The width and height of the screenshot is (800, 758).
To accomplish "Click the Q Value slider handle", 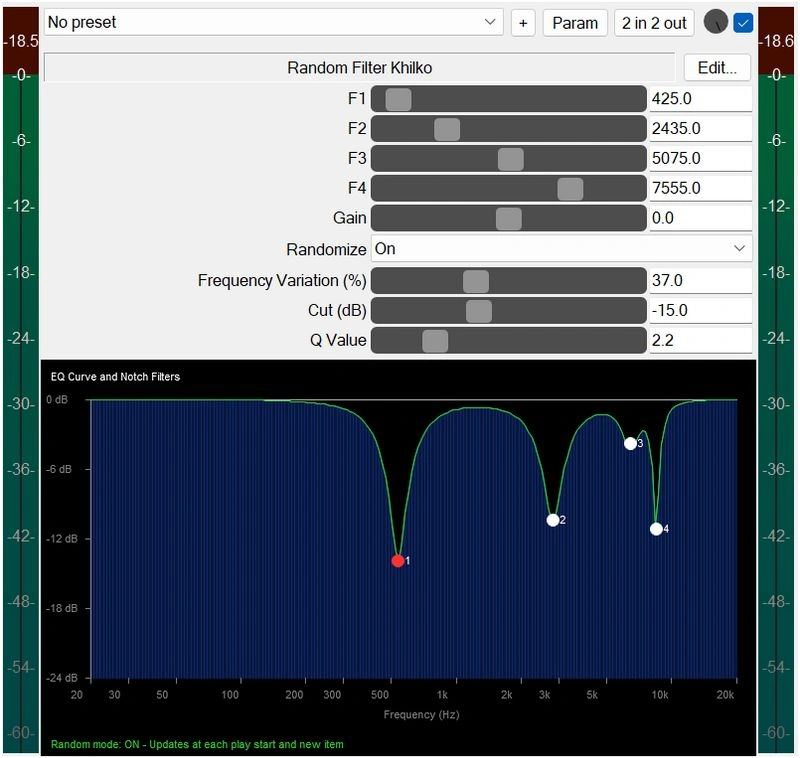I will (435, 341).
